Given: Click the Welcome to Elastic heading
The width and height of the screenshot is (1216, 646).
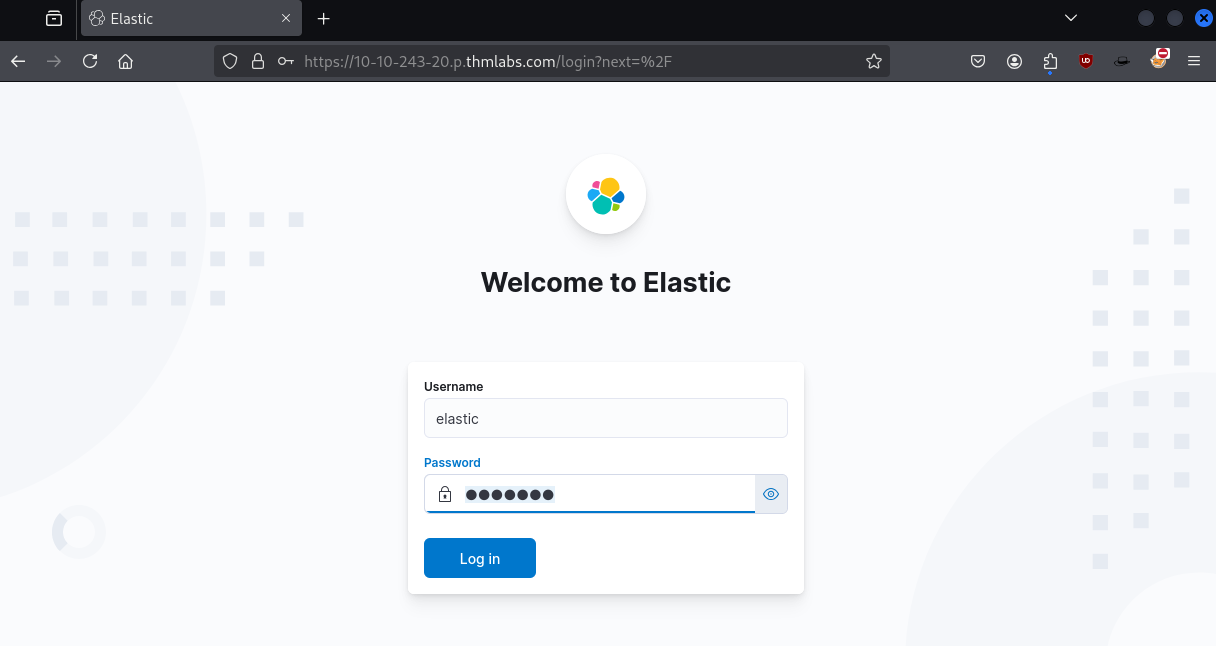Looking at the screenshot, I should click(x=606, y=282).
